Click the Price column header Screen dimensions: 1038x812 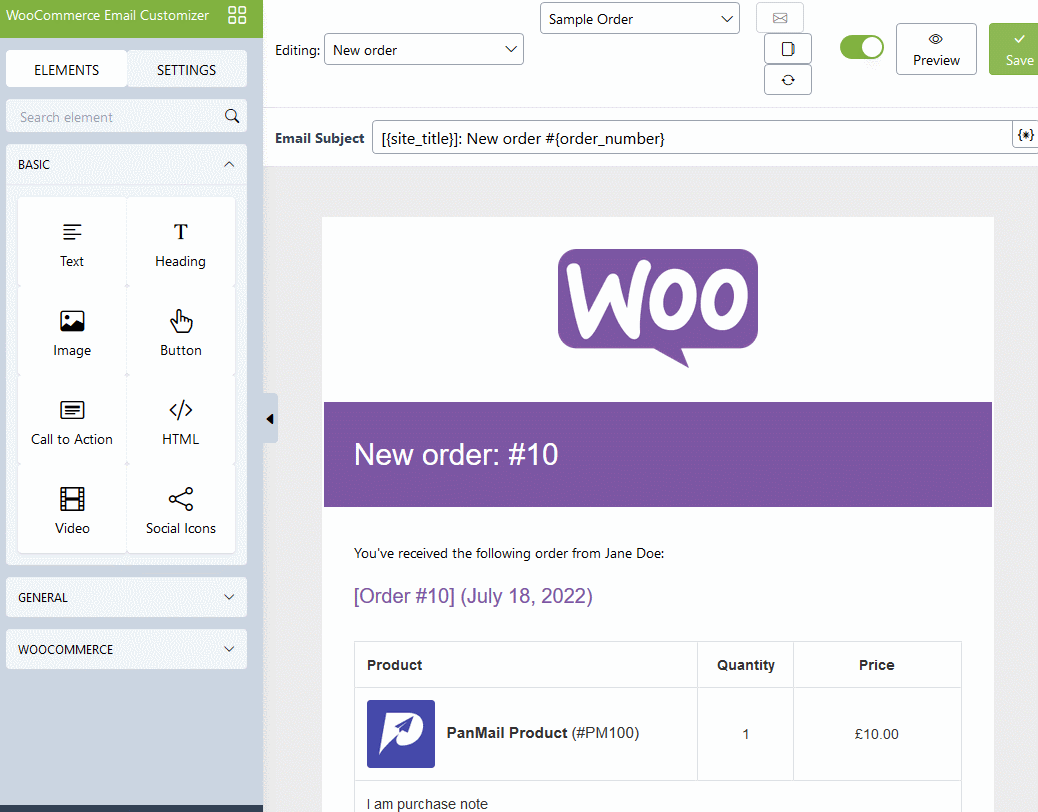point(876,665)
